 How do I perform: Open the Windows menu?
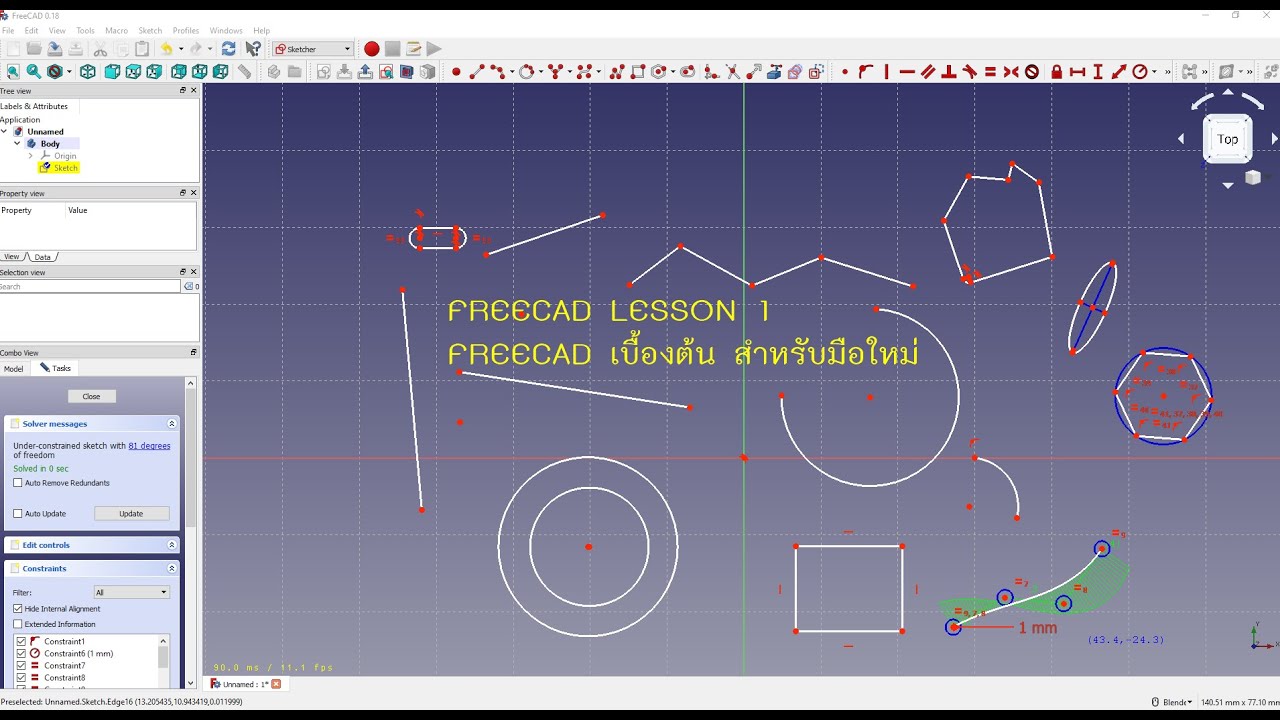pyautogui.click(x=226, y=31)
